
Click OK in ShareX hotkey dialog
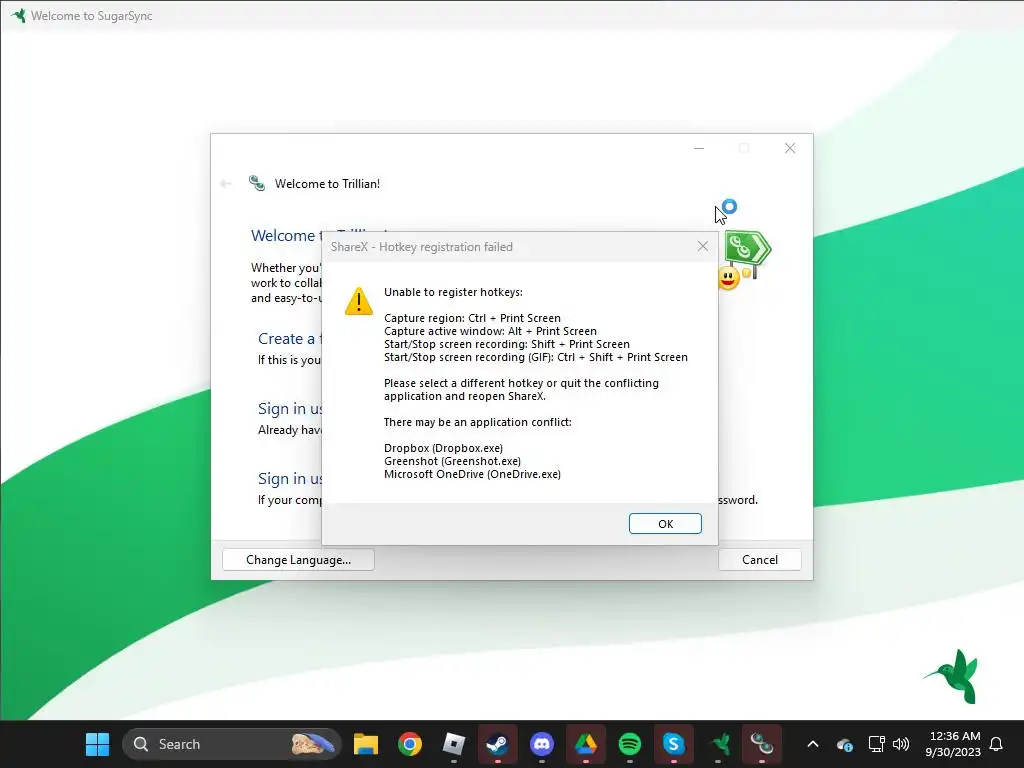665,524
